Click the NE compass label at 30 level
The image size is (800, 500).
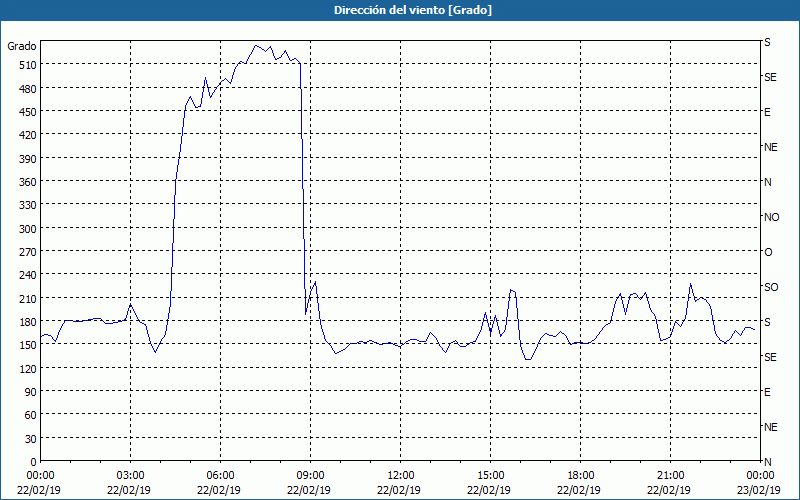(770, 427)
